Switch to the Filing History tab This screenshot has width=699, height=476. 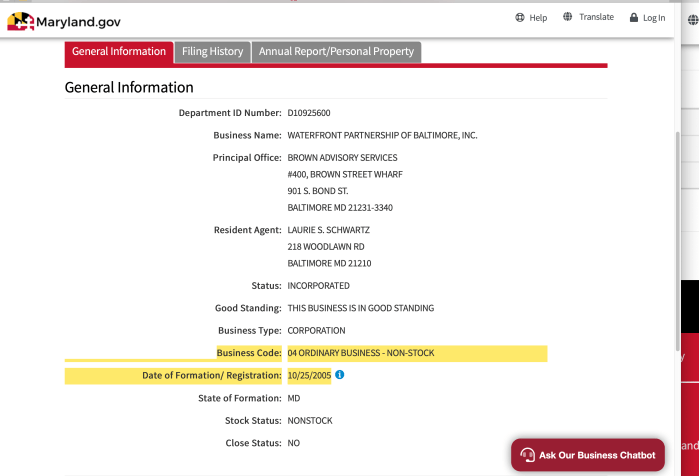coord(212,52)
